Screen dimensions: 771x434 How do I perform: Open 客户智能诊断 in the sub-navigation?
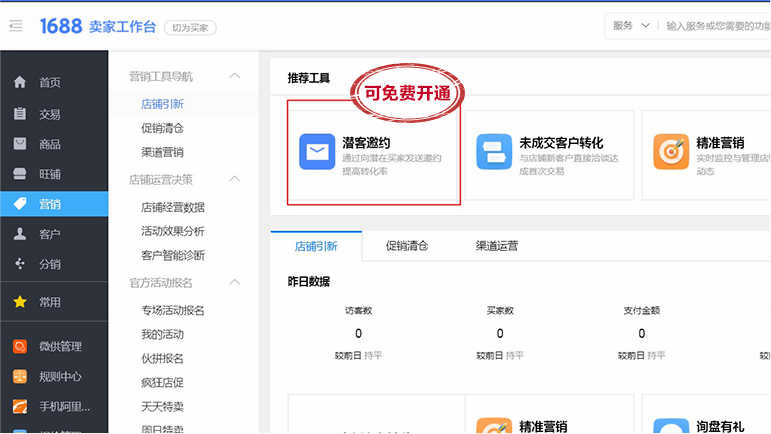pyautogui.click(x=173, y=255)
